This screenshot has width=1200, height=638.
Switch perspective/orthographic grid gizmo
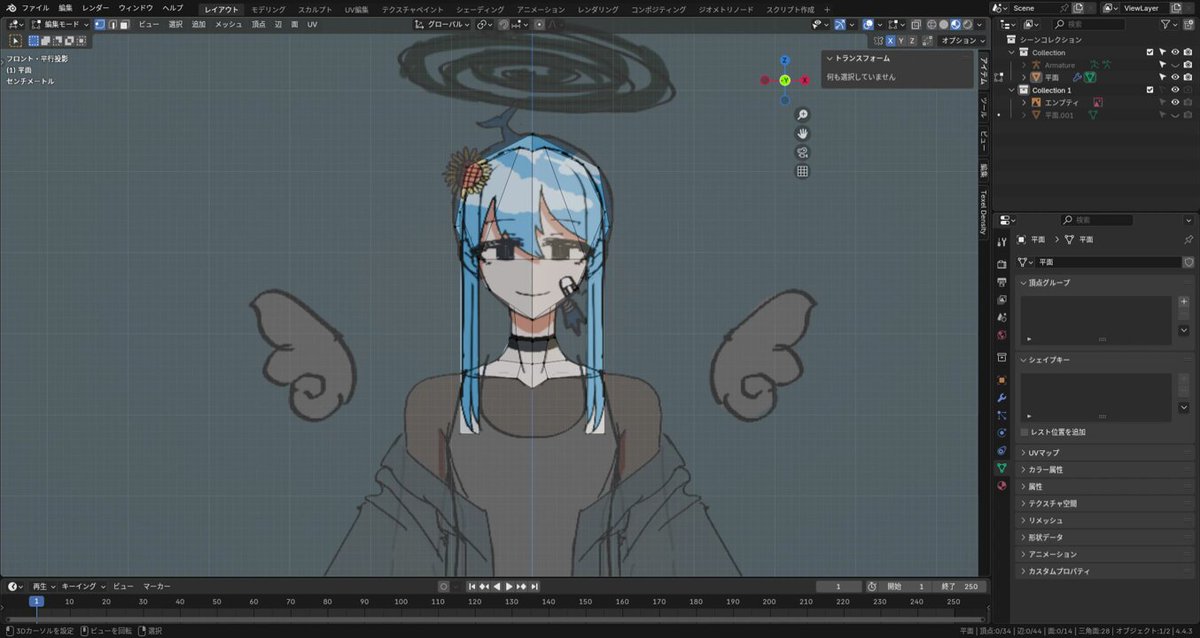coord(802,172)
